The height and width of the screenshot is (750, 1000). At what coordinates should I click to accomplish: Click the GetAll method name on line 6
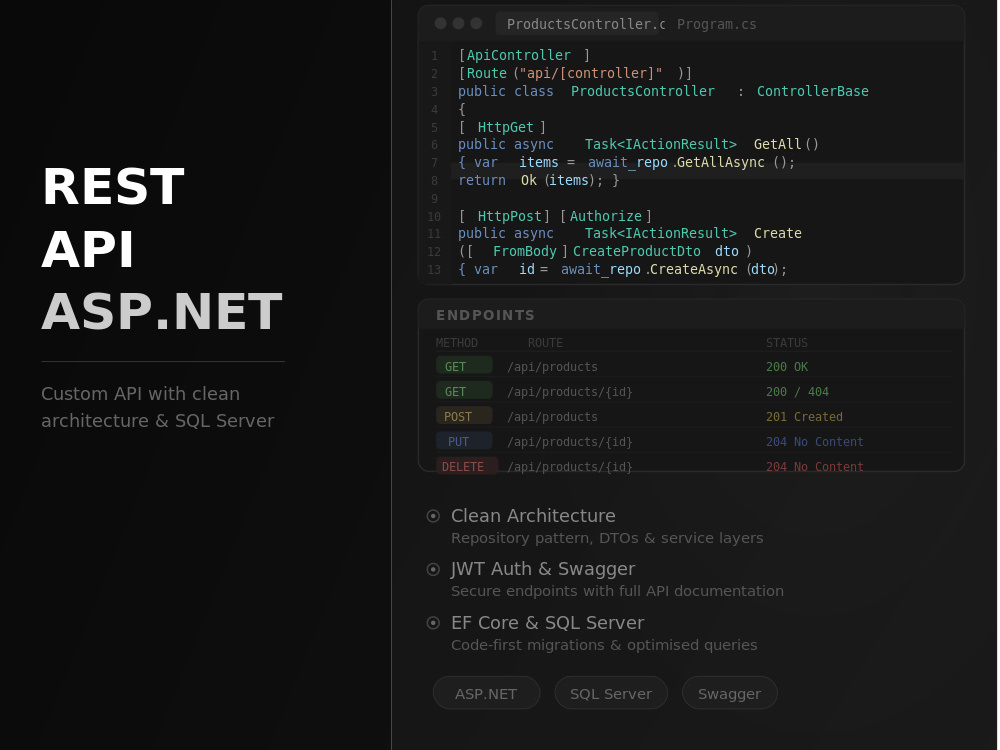(x=777, y=144)
